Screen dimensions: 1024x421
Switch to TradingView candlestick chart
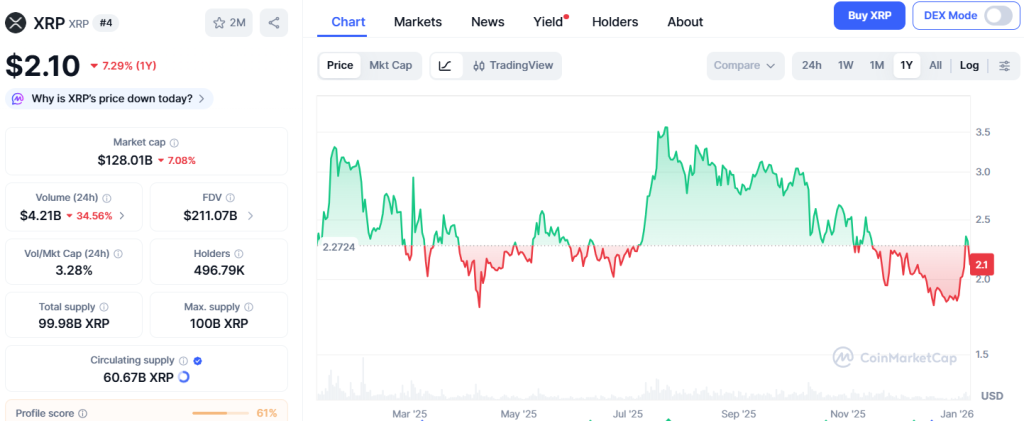(x=512, y=66)
